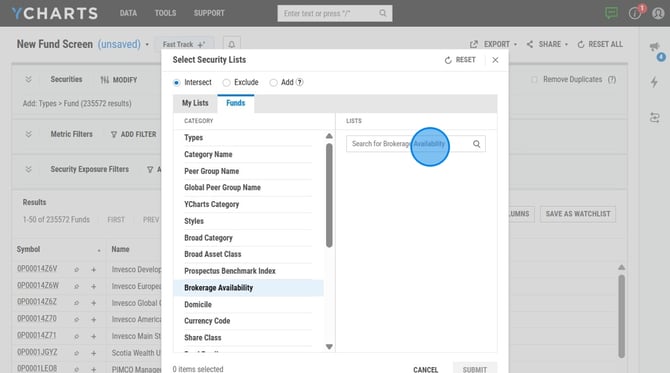Select the Intersect radio button
Screen dimensions: 670x373
[x=176, y=83]
